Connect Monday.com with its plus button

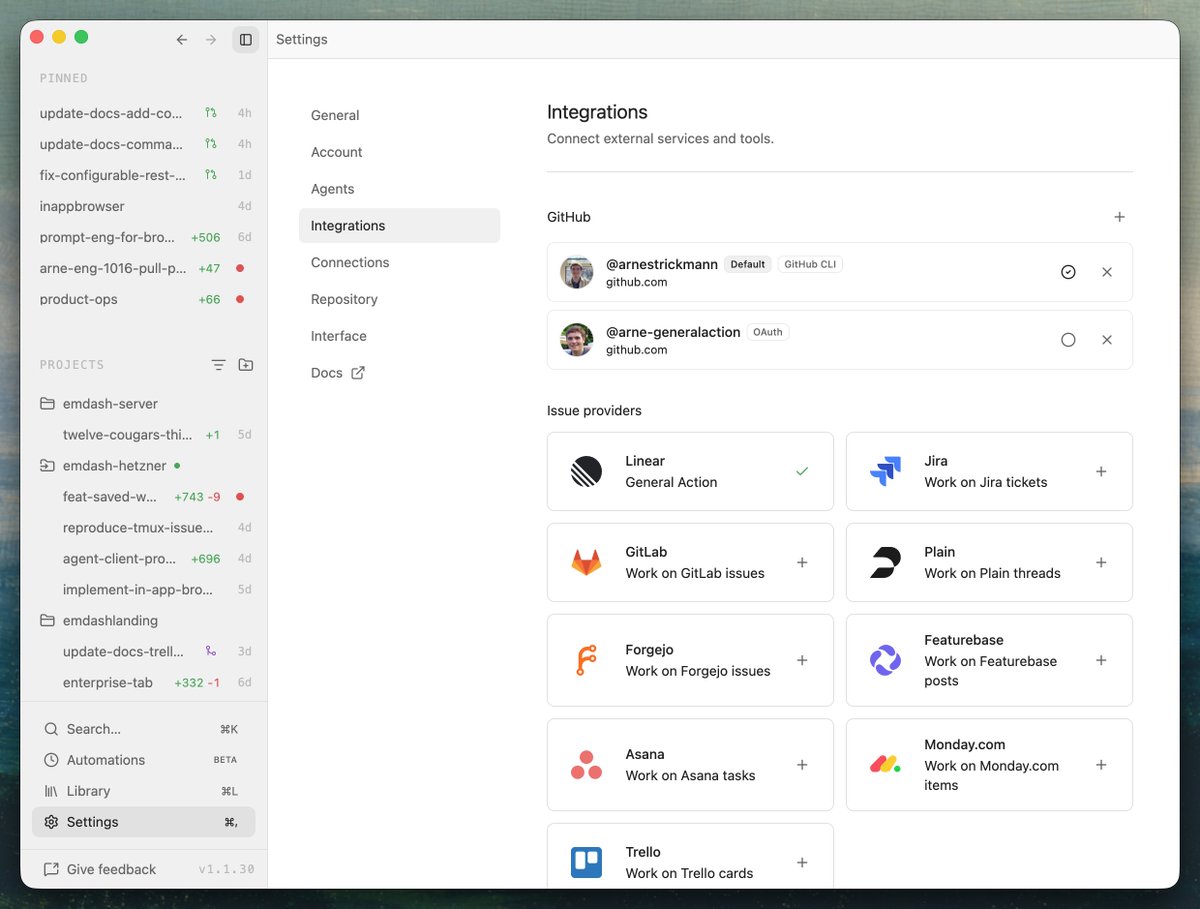(1101, 765)
